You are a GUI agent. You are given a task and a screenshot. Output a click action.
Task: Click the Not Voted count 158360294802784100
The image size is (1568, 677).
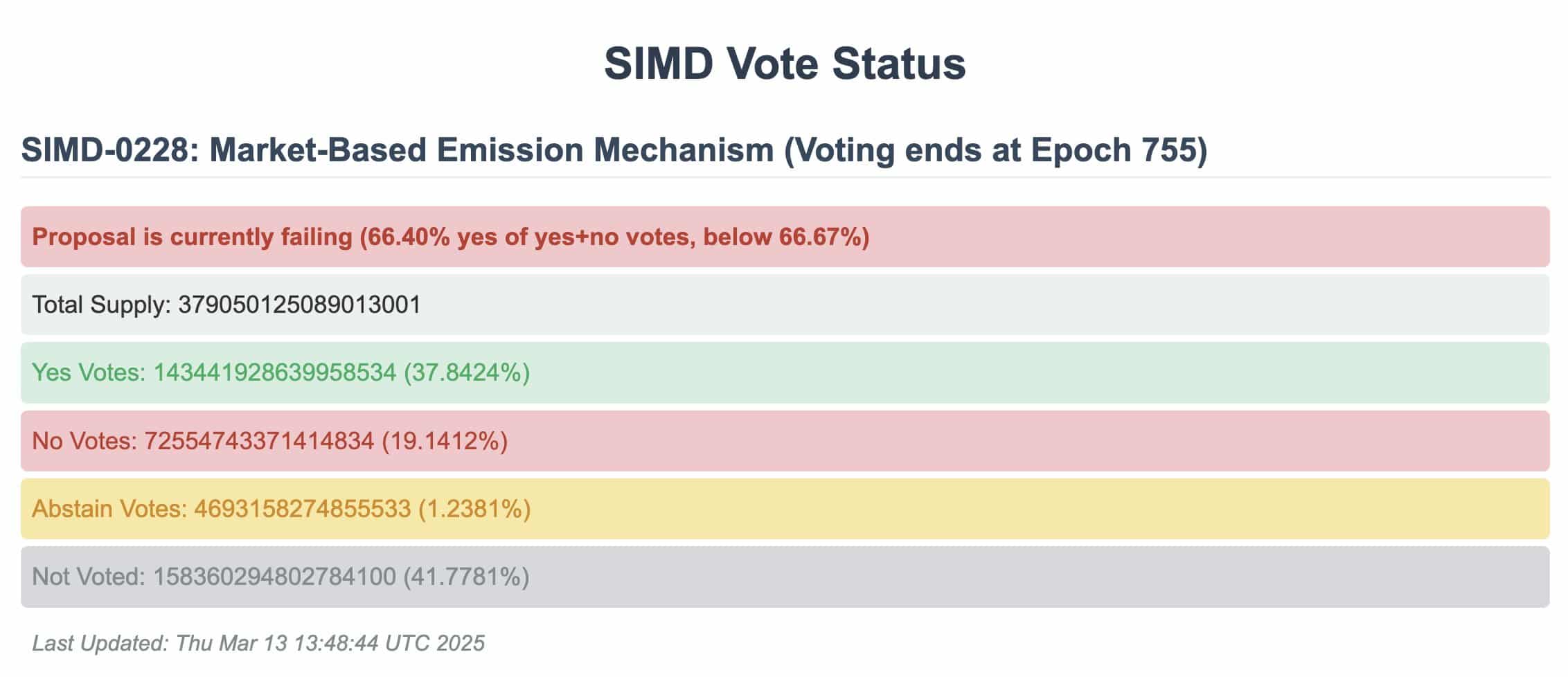pos(274,577)
